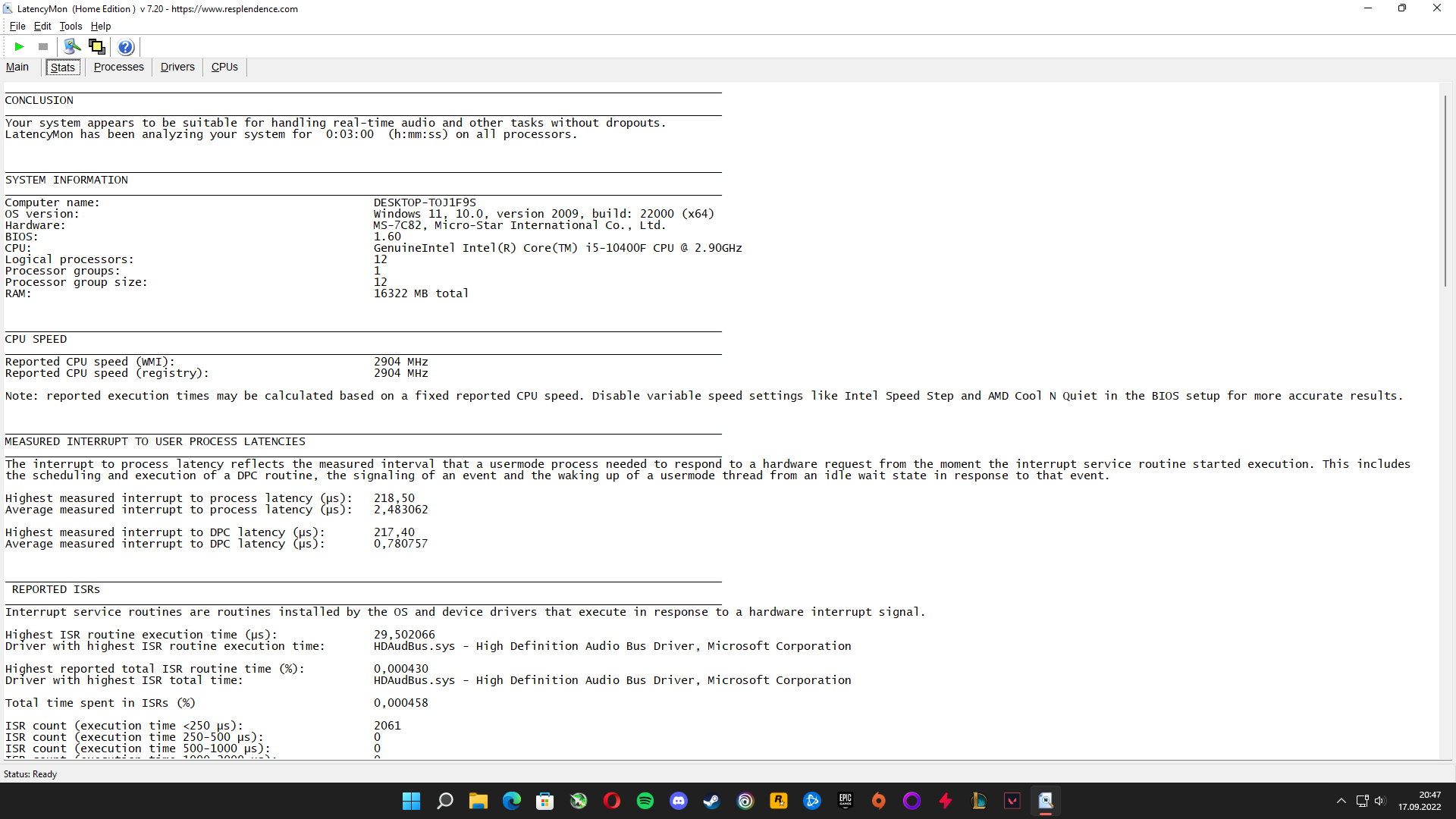1456x819 pixels.
Task: Open the taskbar clock and date
Action: [1420, 801]
